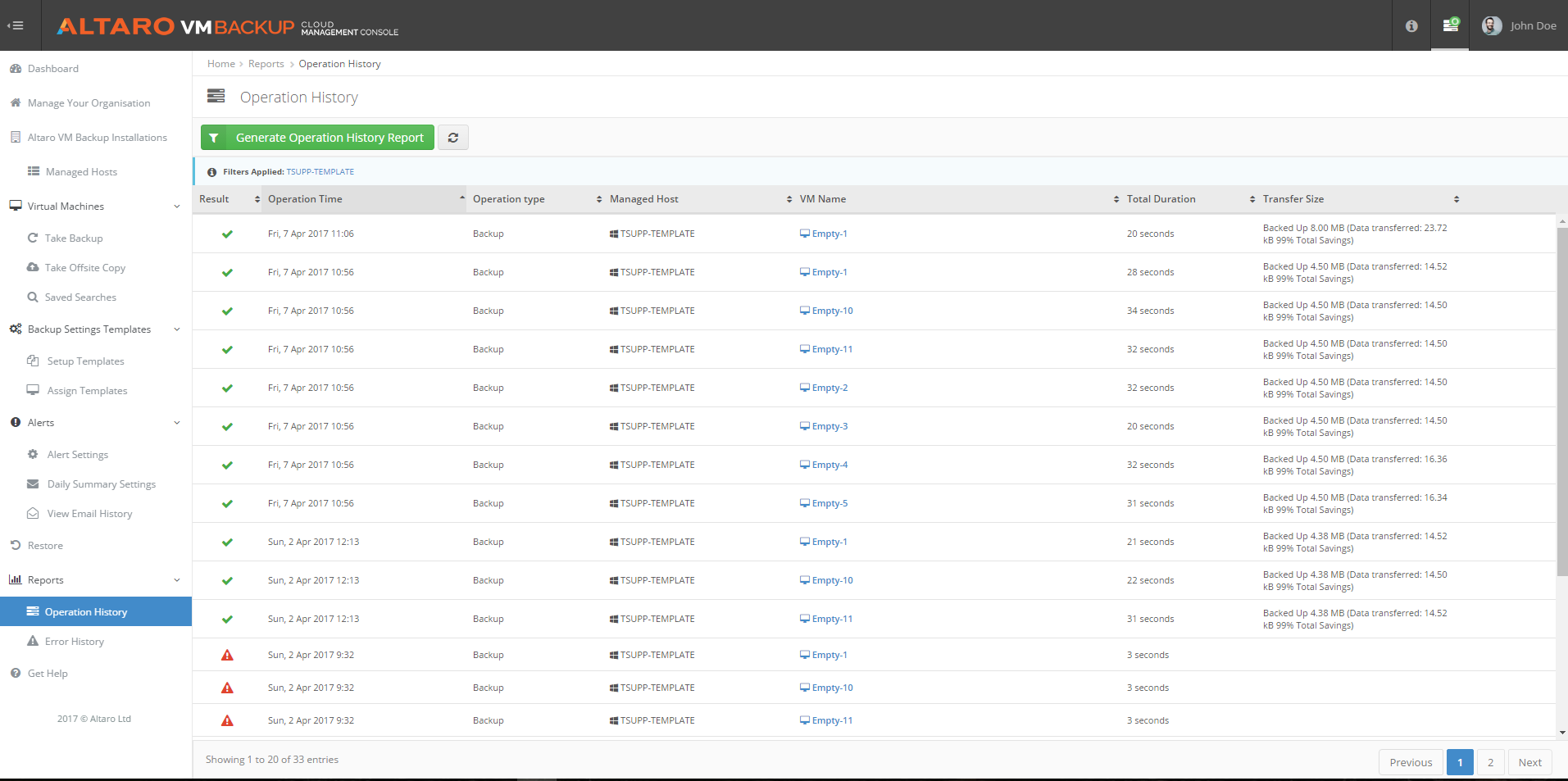The image size is (1568, 781).
Task: Open the server notifications icon in header
Action: tap(1450, 25)
